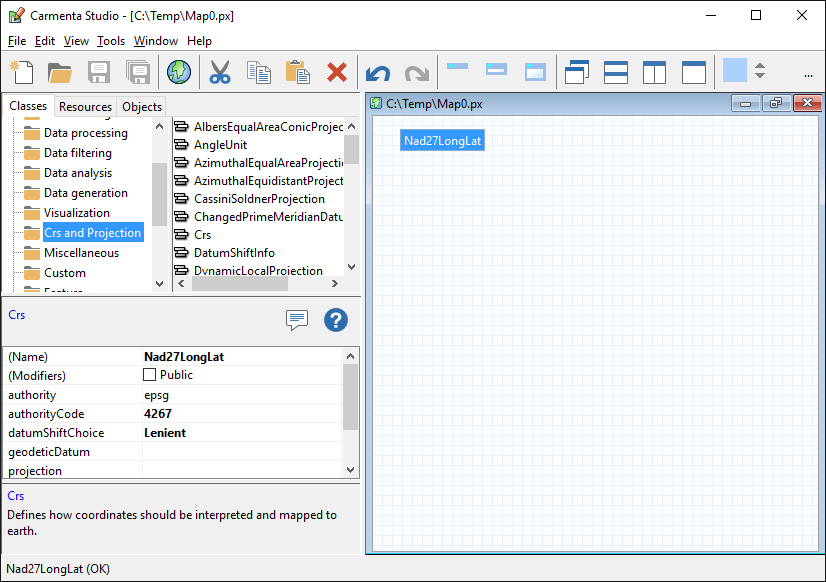Click the authorityCode value field
The width and height of the screenshot is (826, 582).
coord(240,414)
